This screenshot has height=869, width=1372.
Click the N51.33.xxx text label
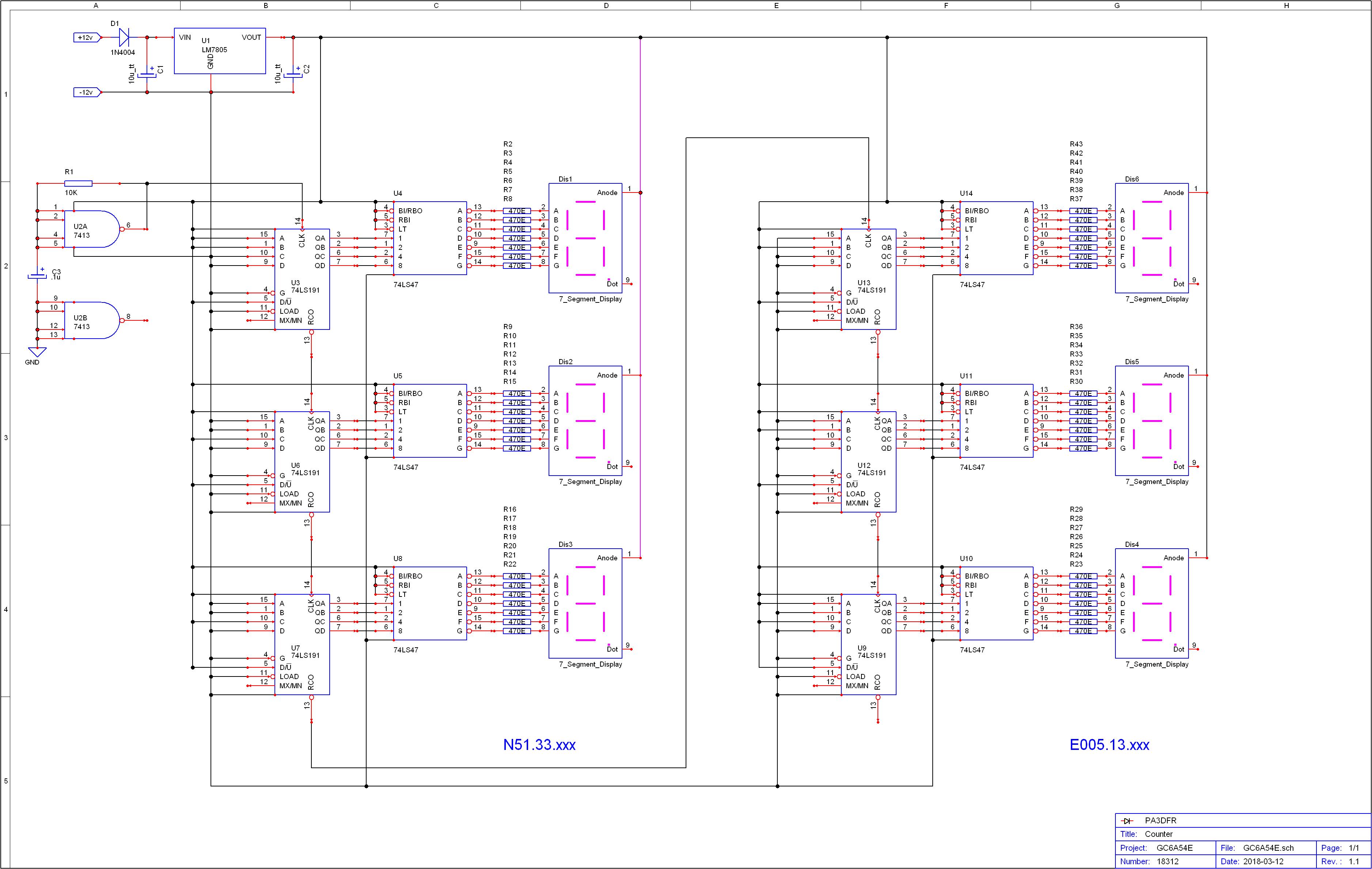(539, 745)
